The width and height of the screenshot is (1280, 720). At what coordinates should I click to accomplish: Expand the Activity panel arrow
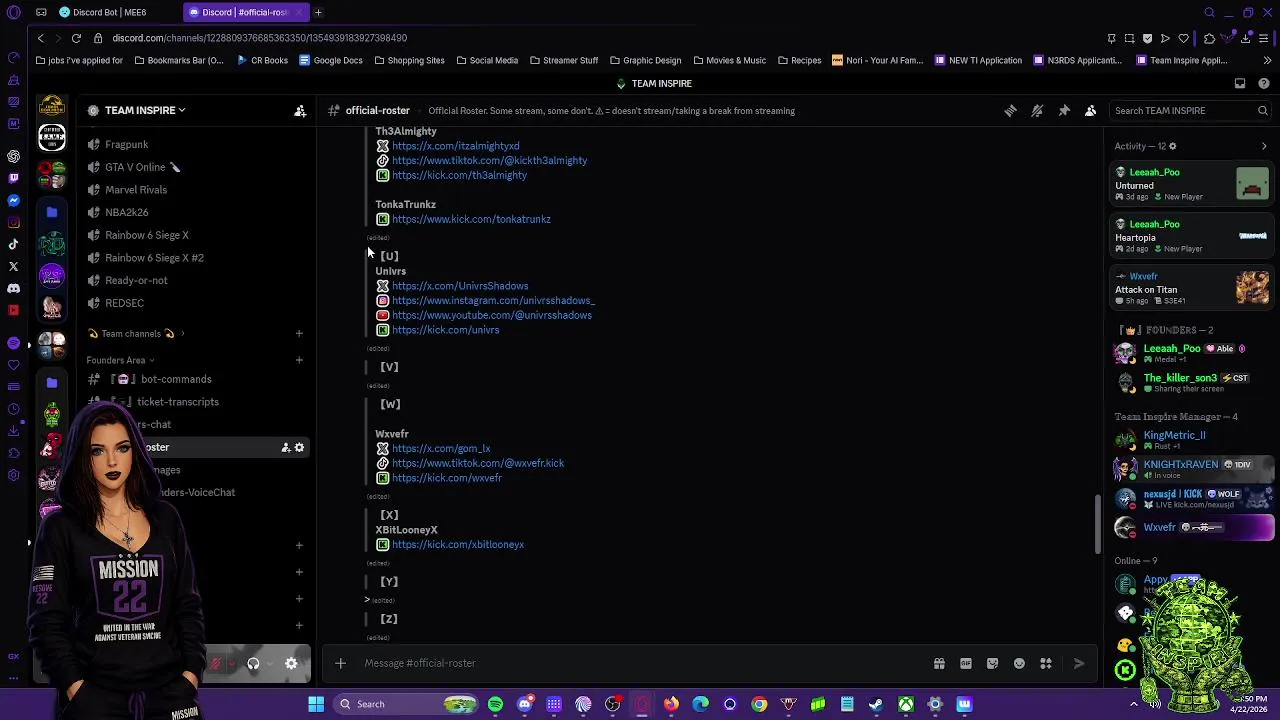pyautogui.click(x=1264, y=147)
